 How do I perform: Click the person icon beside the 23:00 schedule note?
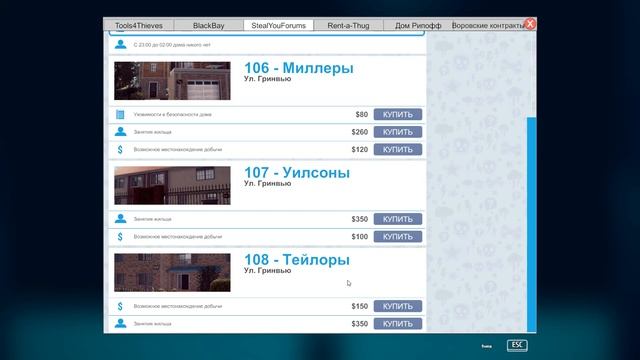[x=120, y=44]
